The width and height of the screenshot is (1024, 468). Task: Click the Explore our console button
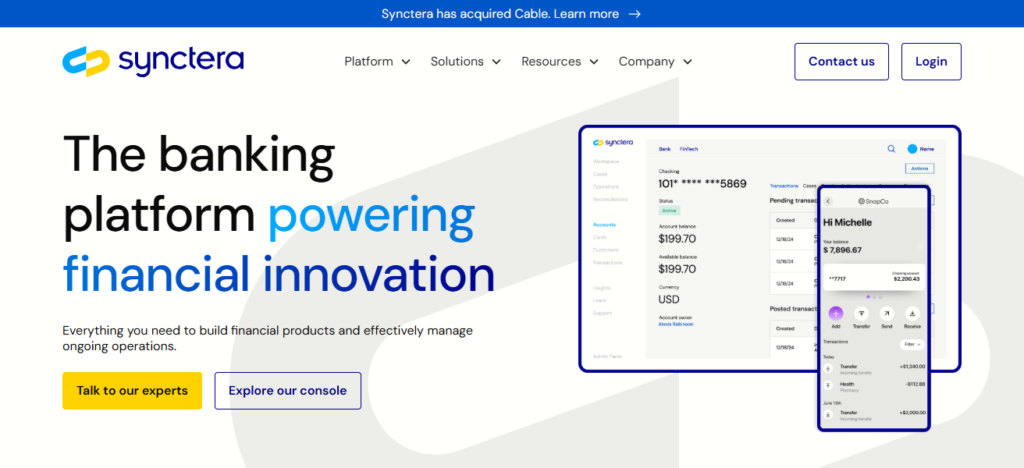pos(287,391)
